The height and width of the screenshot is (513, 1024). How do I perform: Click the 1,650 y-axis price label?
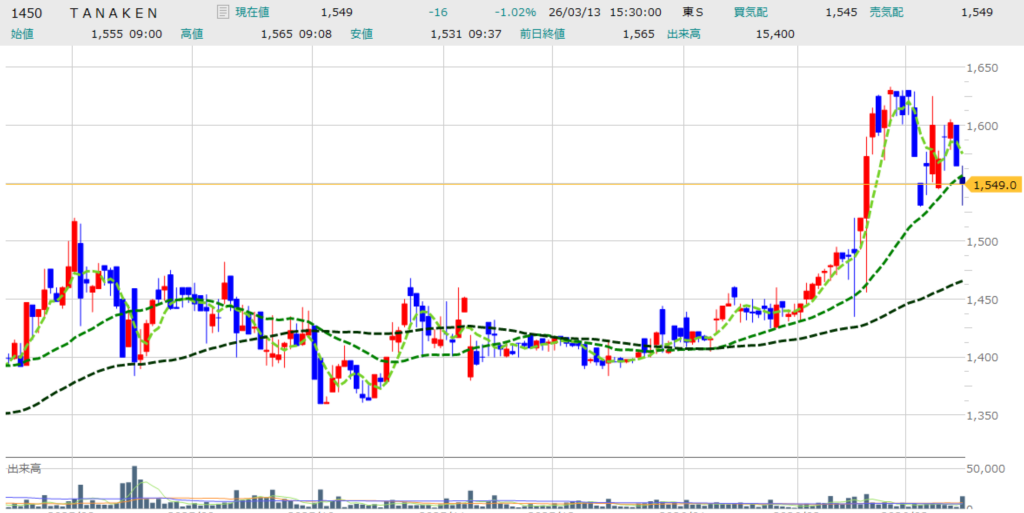(984, 68)
